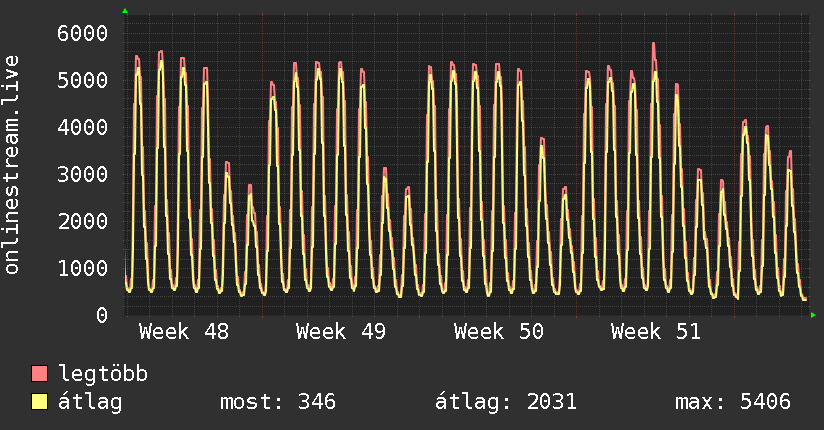This screenshot has width=824, height=430.
Task: Click the 1000 y-axis label
Action: coord(83,268)
